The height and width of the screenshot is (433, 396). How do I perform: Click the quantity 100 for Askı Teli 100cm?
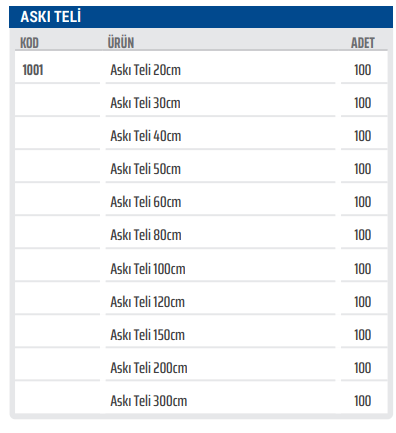363,269
